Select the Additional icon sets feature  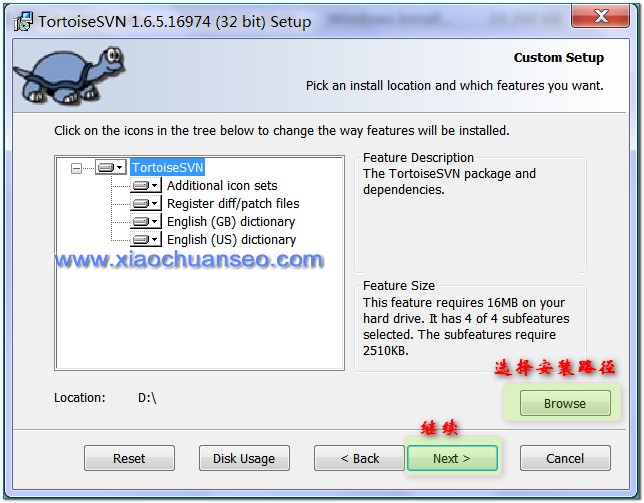[222, 186]
